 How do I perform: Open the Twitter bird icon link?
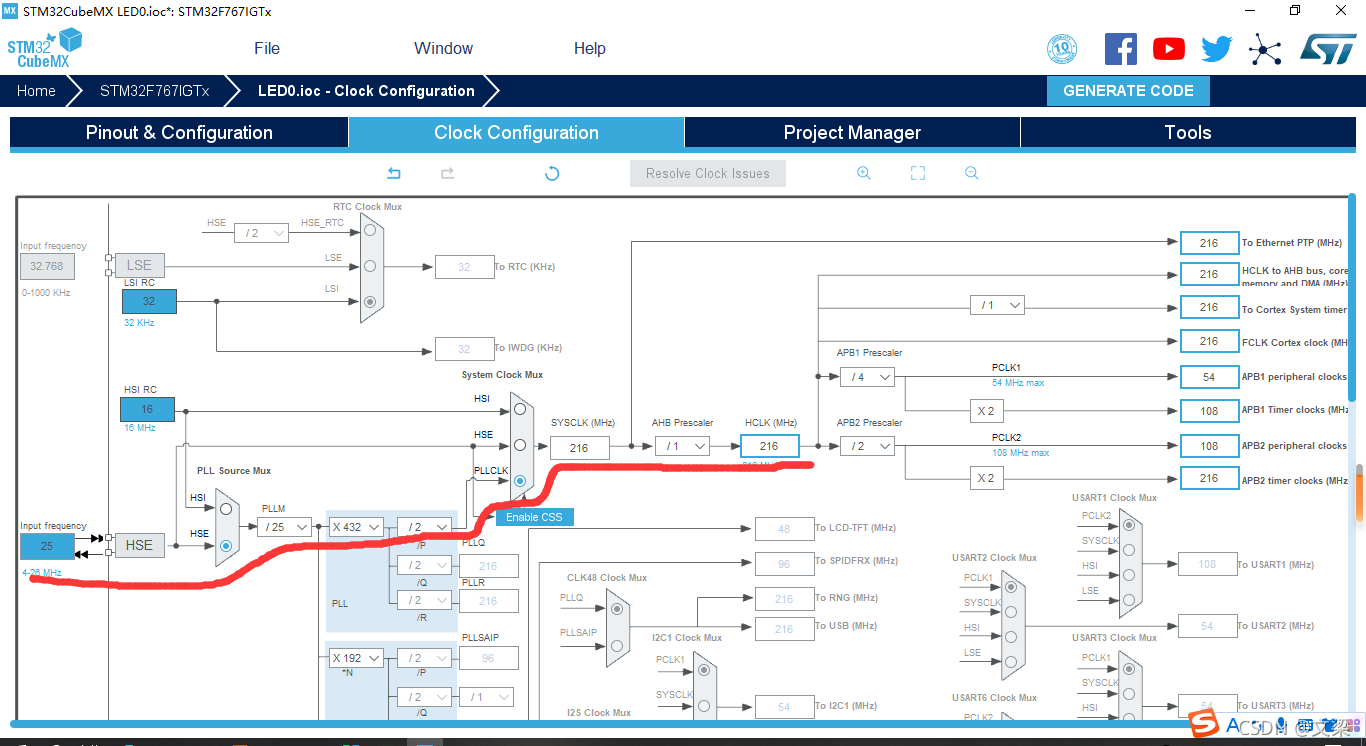point(1217,49)
